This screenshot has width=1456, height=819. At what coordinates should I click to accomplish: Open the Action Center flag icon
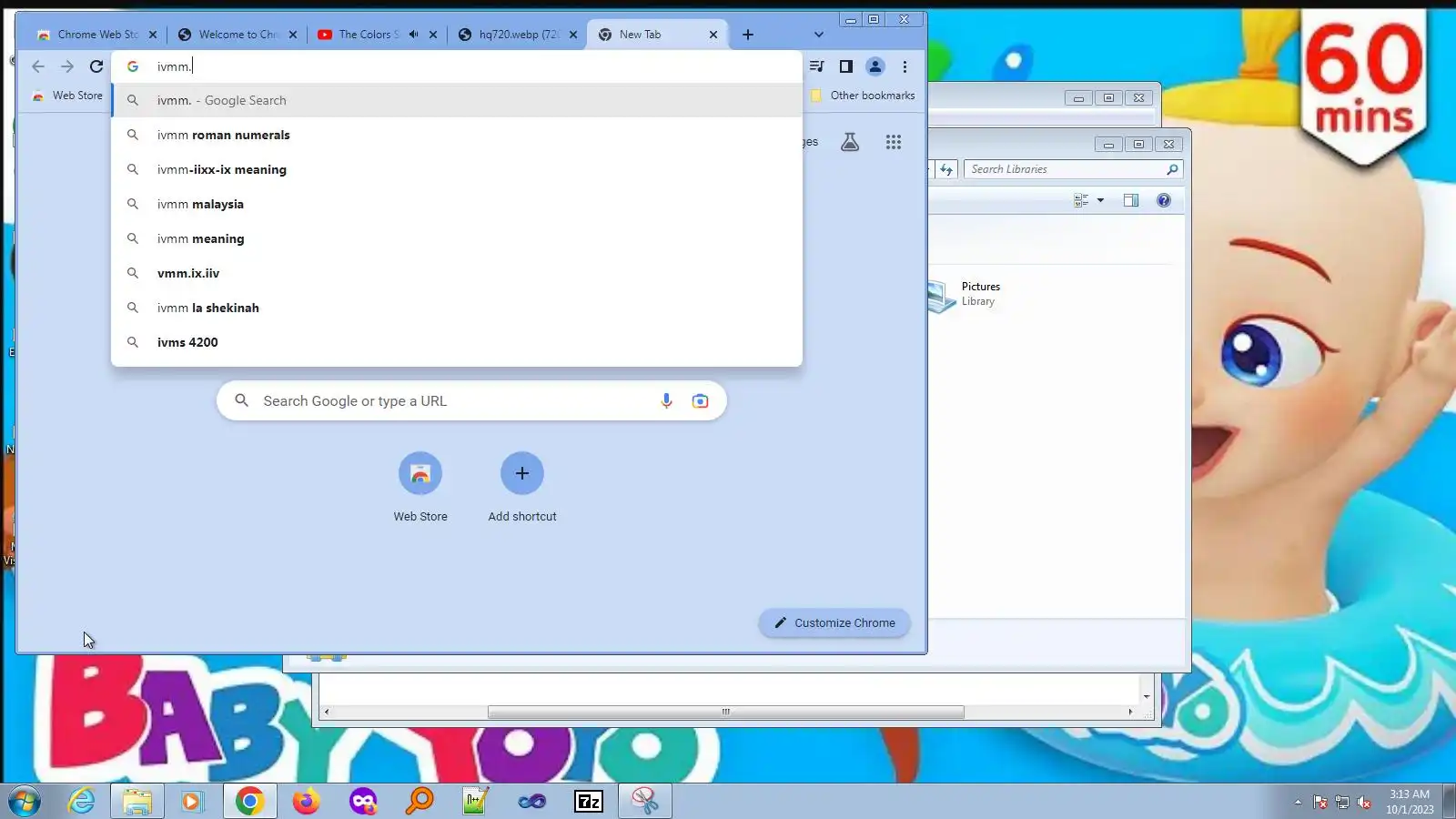click(1320, 802)
